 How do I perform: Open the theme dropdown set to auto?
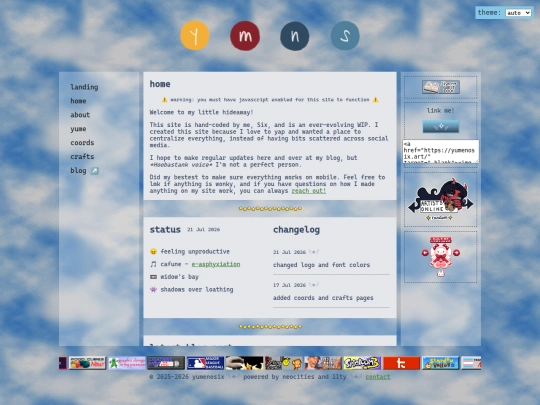pyautogui.click(x=518, y=13)
